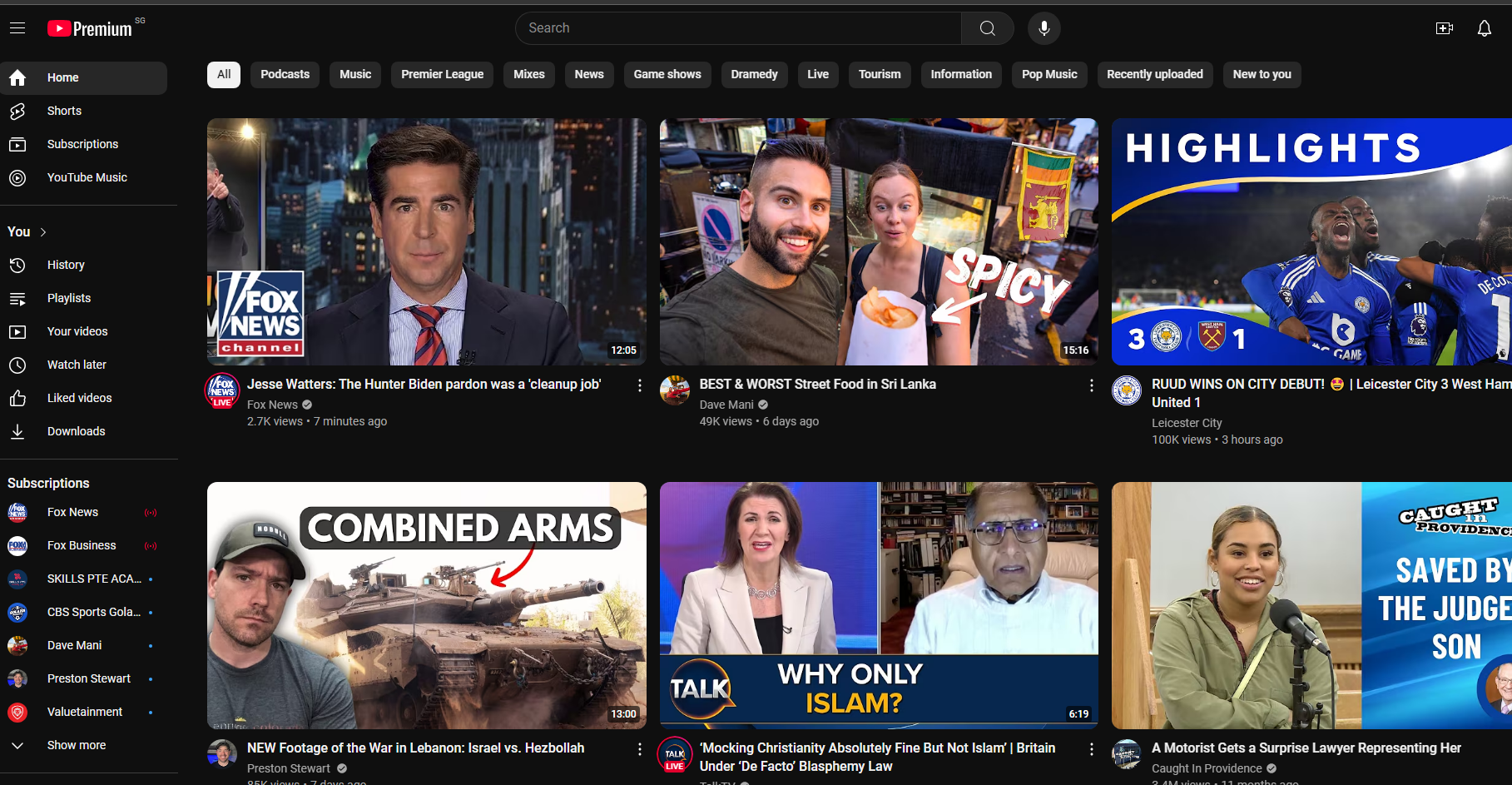Image resolution: width=1512 pixels, height=785 pixels.
Task: Start voice search with microphone
Action: tap(1044, 28)
